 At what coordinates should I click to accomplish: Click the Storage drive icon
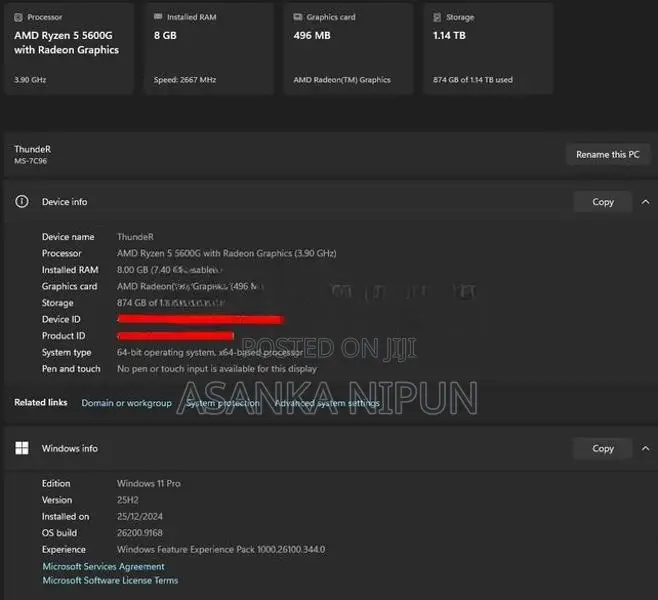tap(437, 17)
